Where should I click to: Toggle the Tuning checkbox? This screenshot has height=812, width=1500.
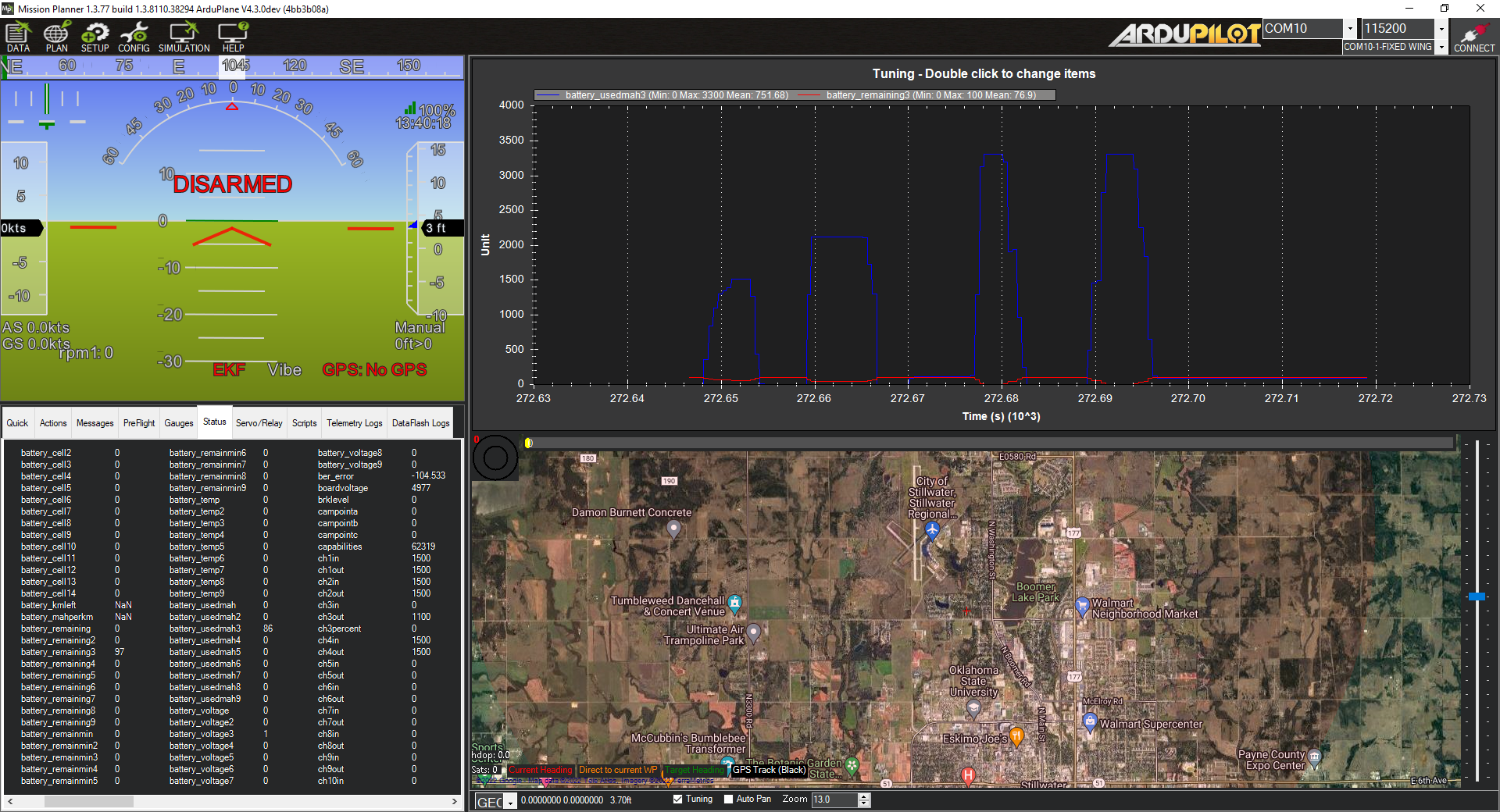(677, 800)
